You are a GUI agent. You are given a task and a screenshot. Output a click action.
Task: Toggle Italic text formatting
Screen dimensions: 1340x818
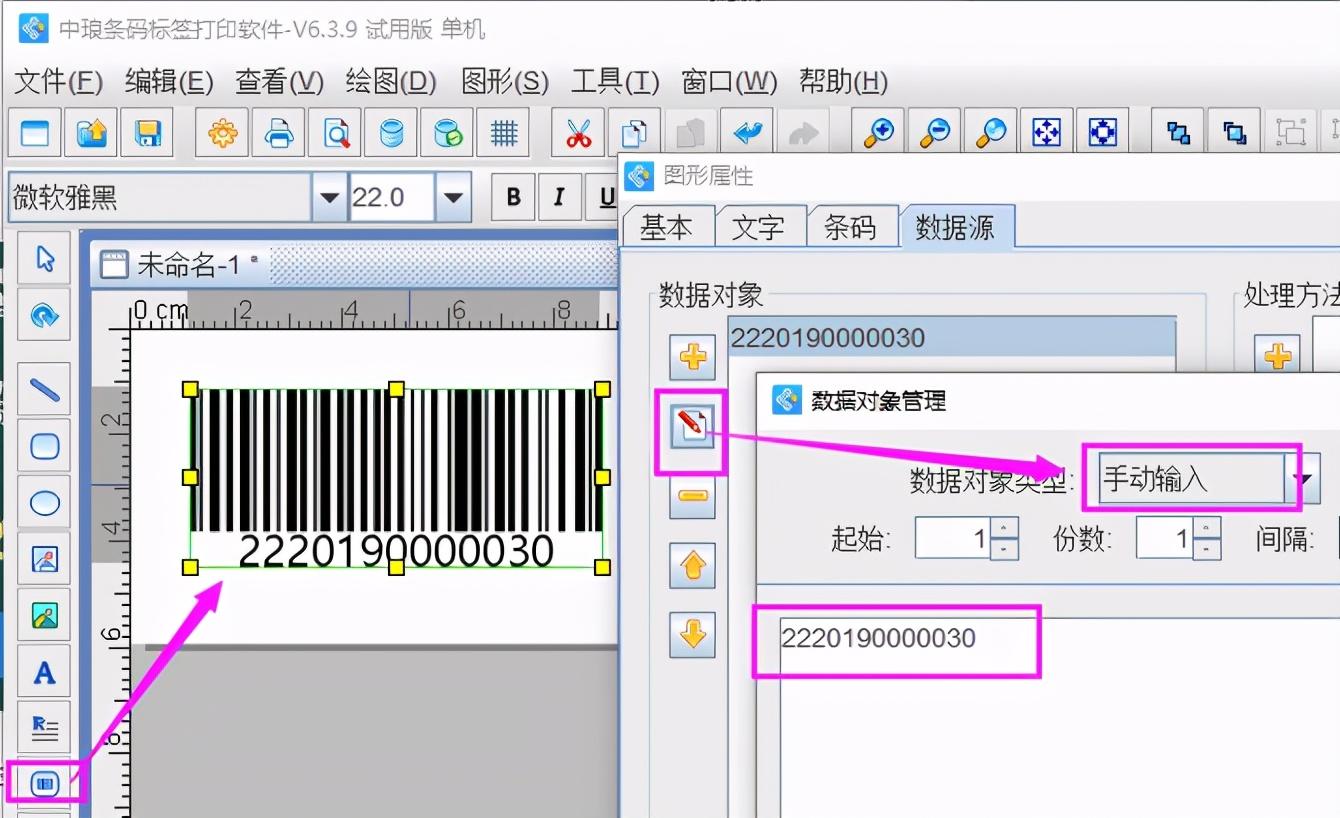[560, 197]
